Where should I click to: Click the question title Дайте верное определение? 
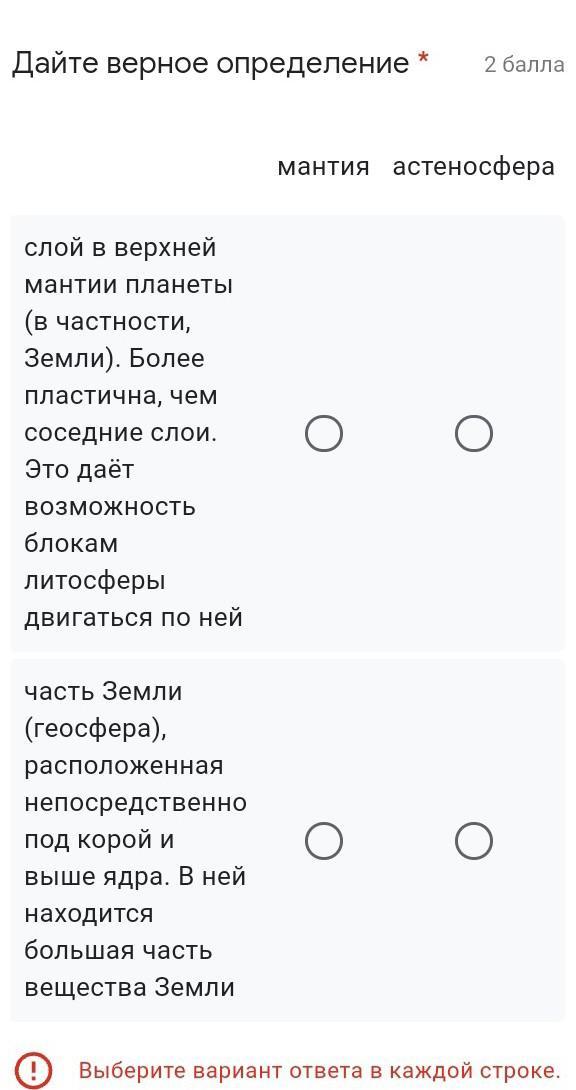211,64
